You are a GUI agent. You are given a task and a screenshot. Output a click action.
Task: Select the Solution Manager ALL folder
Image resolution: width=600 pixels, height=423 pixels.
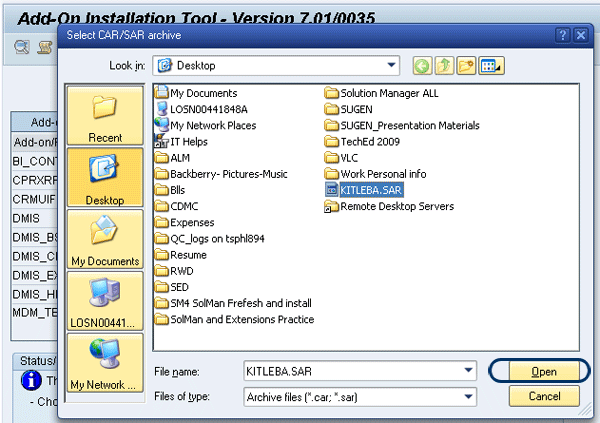389,93
